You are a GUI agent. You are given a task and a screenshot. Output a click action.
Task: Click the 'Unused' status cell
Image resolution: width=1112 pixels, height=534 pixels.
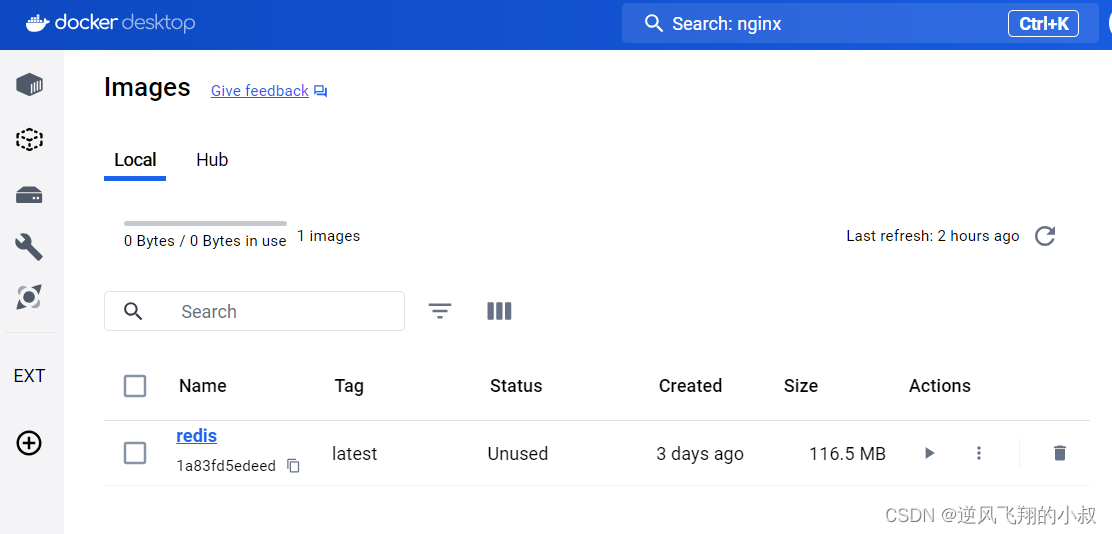[518, 453]
